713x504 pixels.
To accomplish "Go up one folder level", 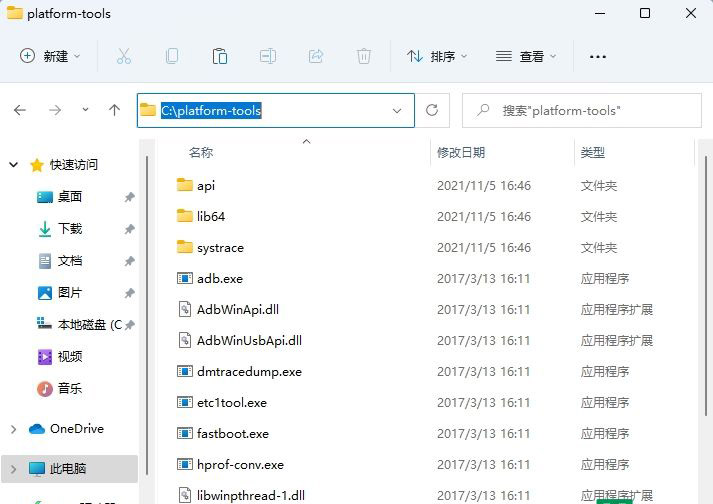I will 115,110.
